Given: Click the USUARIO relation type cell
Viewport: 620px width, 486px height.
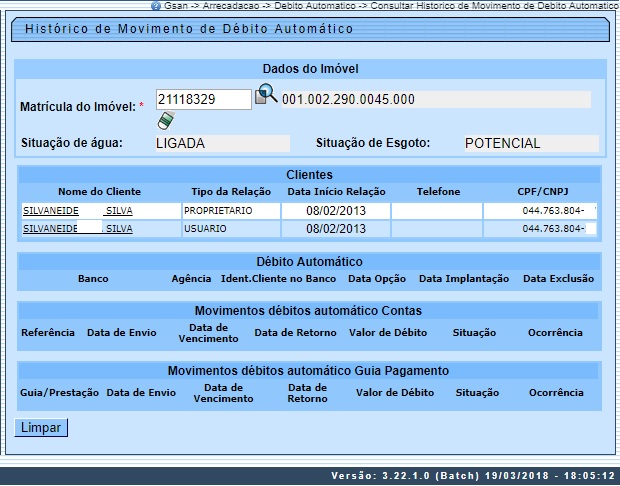Looking at the screenshot, I should [x=229, y=228].
